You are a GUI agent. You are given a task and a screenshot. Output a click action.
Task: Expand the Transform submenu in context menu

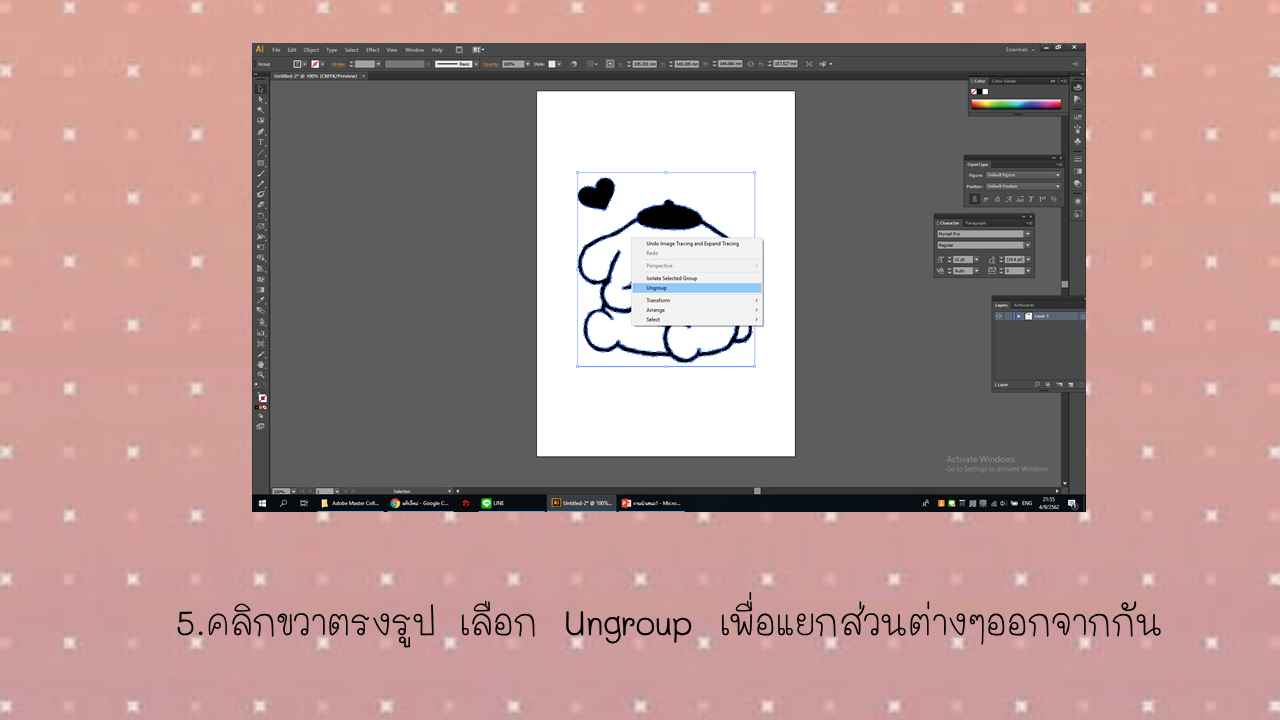(696, 300)
